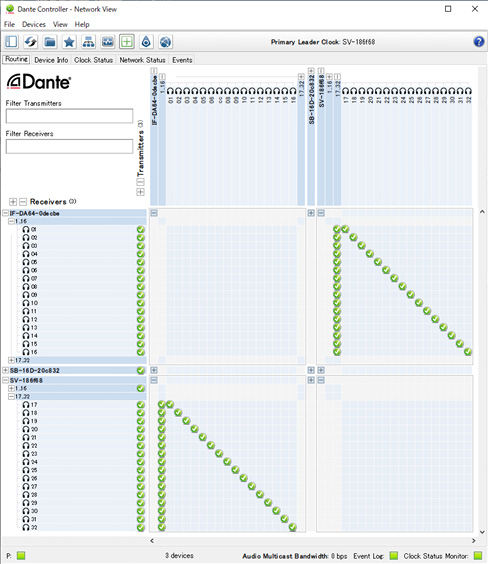Switch to the Network Status tab
The width and height of the screenshot is (488, 564).
(x=142, y=60)
